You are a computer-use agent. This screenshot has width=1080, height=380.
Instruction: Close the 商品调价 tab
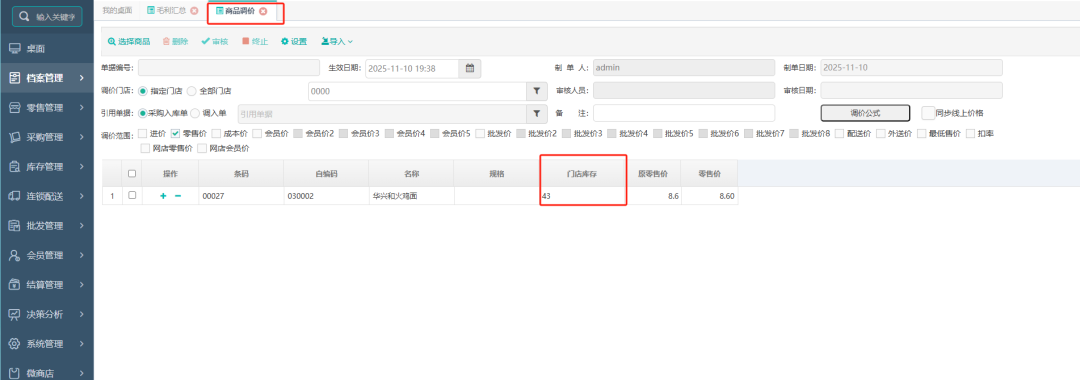(x=263, y=11)
